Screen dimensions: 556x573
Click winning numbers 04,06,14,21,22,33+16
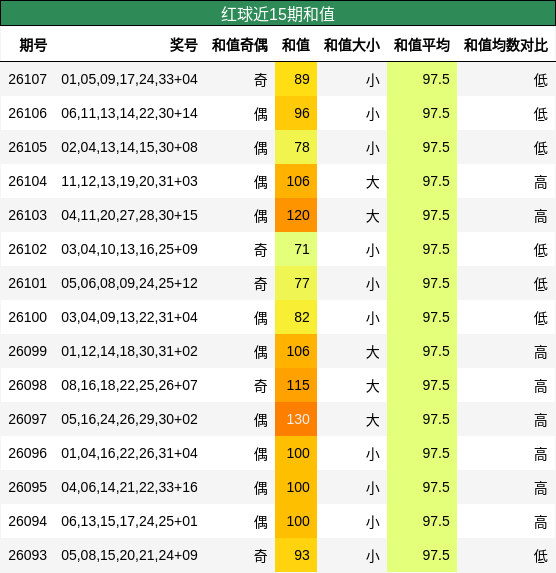[x=129, y=487]
